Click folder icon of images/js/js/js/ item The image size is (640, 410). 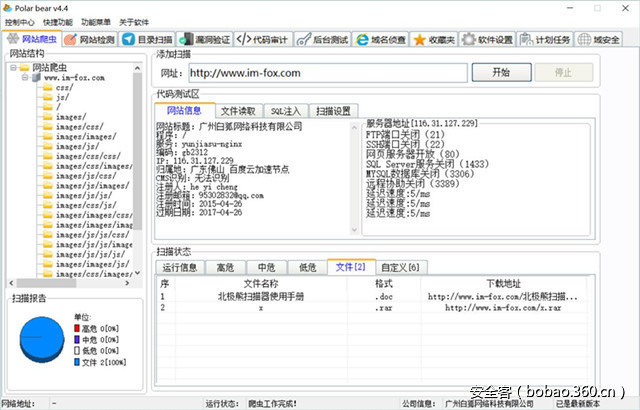pyautogui.click(x=48, y=254)
